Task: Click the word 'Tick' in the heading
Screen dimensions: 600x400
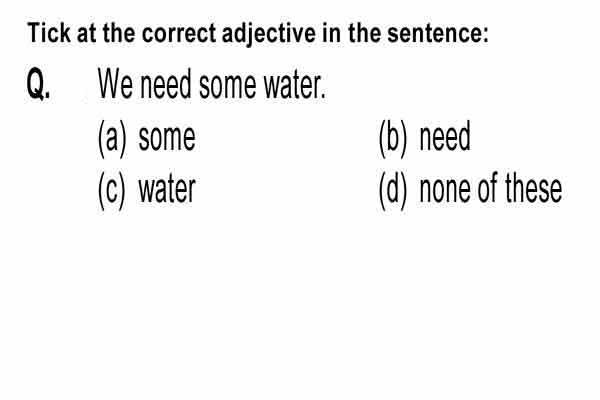Action: 49,33
